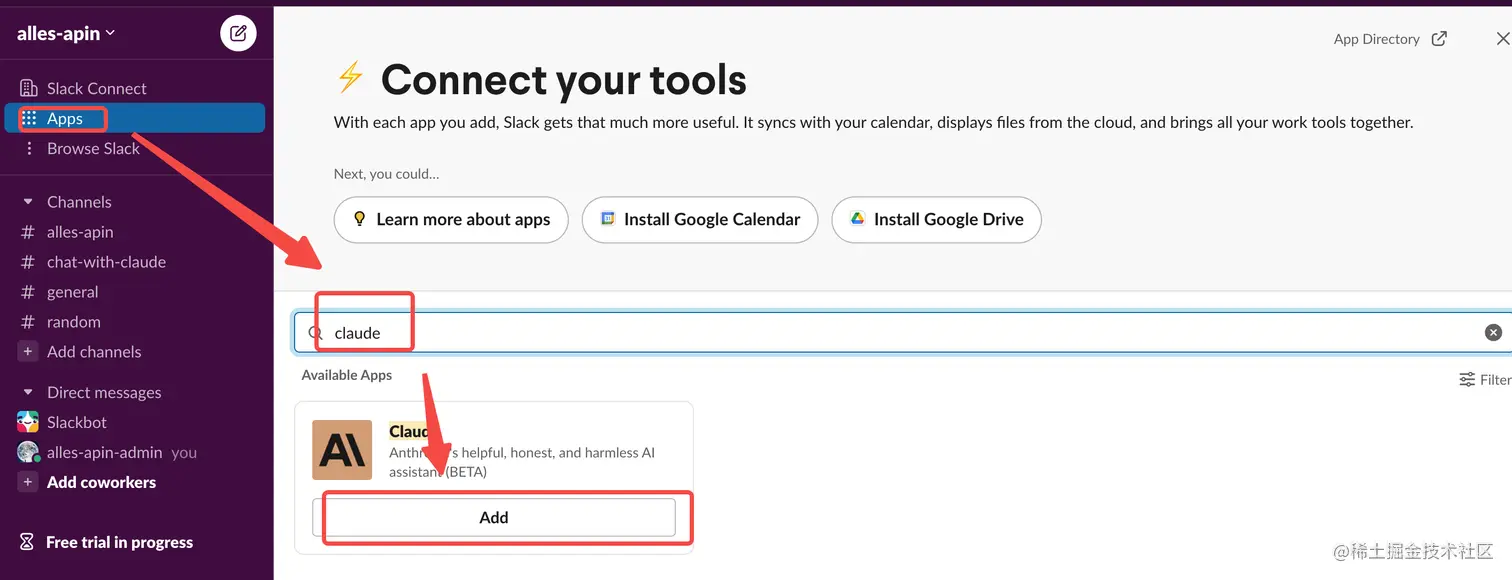Click the hourglass free trial icon
This screenshot has width=1512, height=580.
coord(28,542)
